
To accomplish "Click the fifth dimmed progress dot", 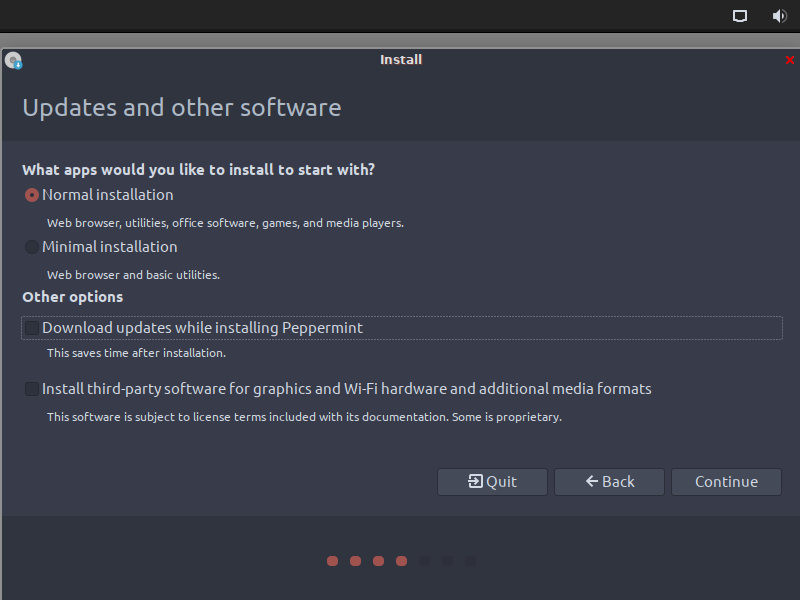I will [424, 561].
